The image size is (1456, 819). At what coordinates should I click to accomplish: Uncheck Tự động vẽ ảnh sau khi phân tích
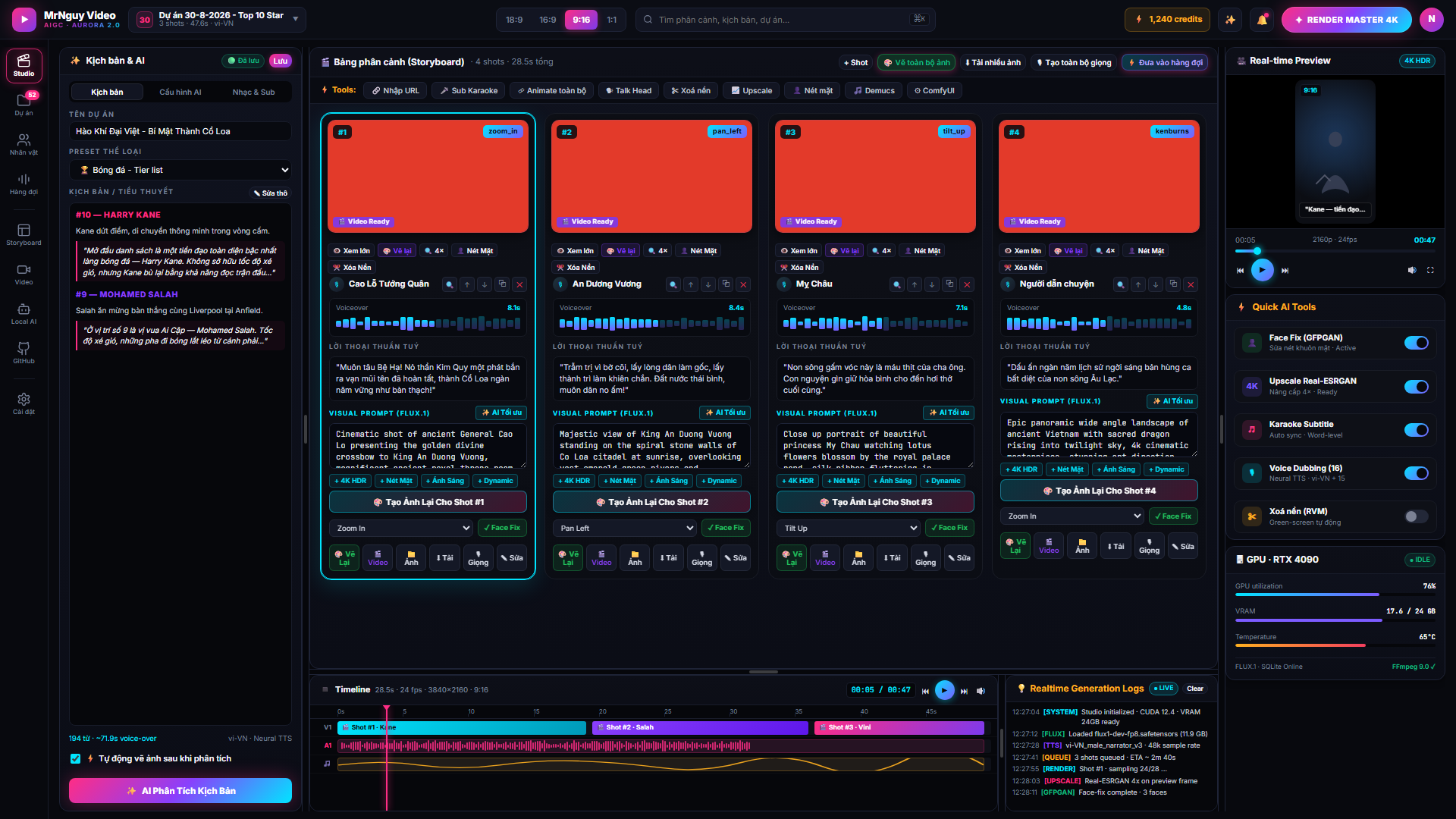click(75, 758)
